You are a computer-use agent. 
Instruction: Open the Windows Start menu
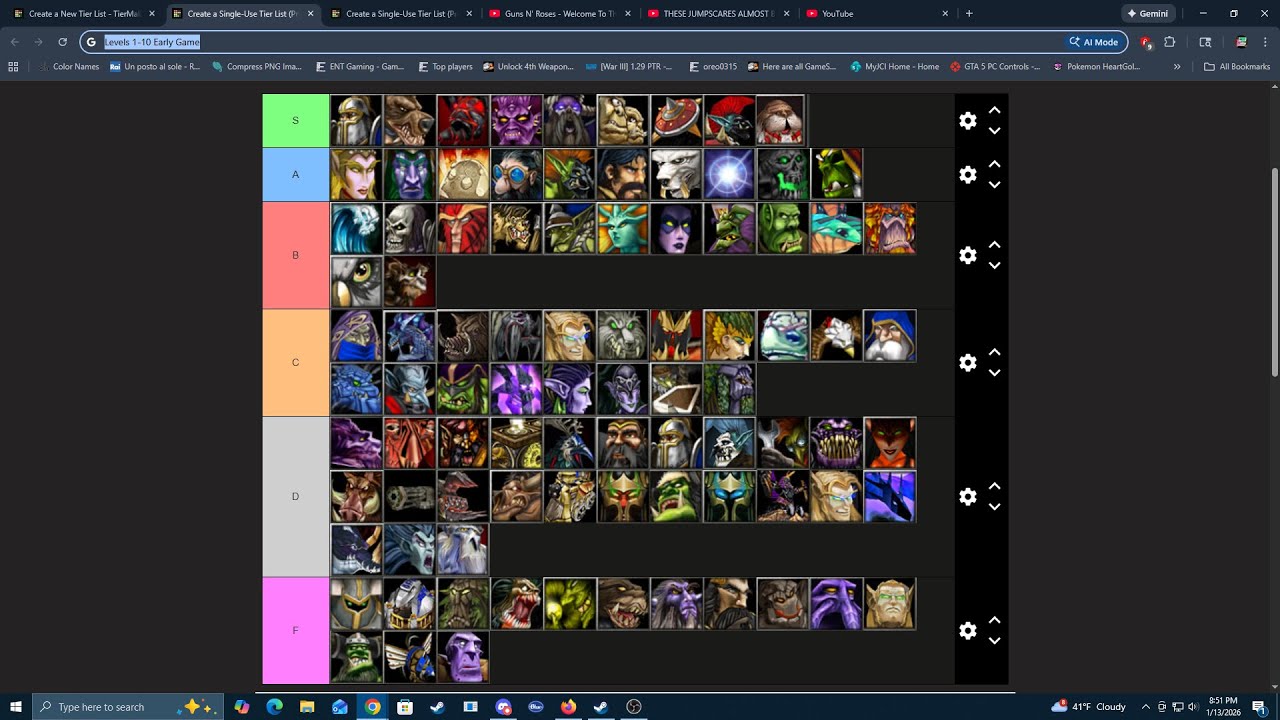tap(16, 707)
